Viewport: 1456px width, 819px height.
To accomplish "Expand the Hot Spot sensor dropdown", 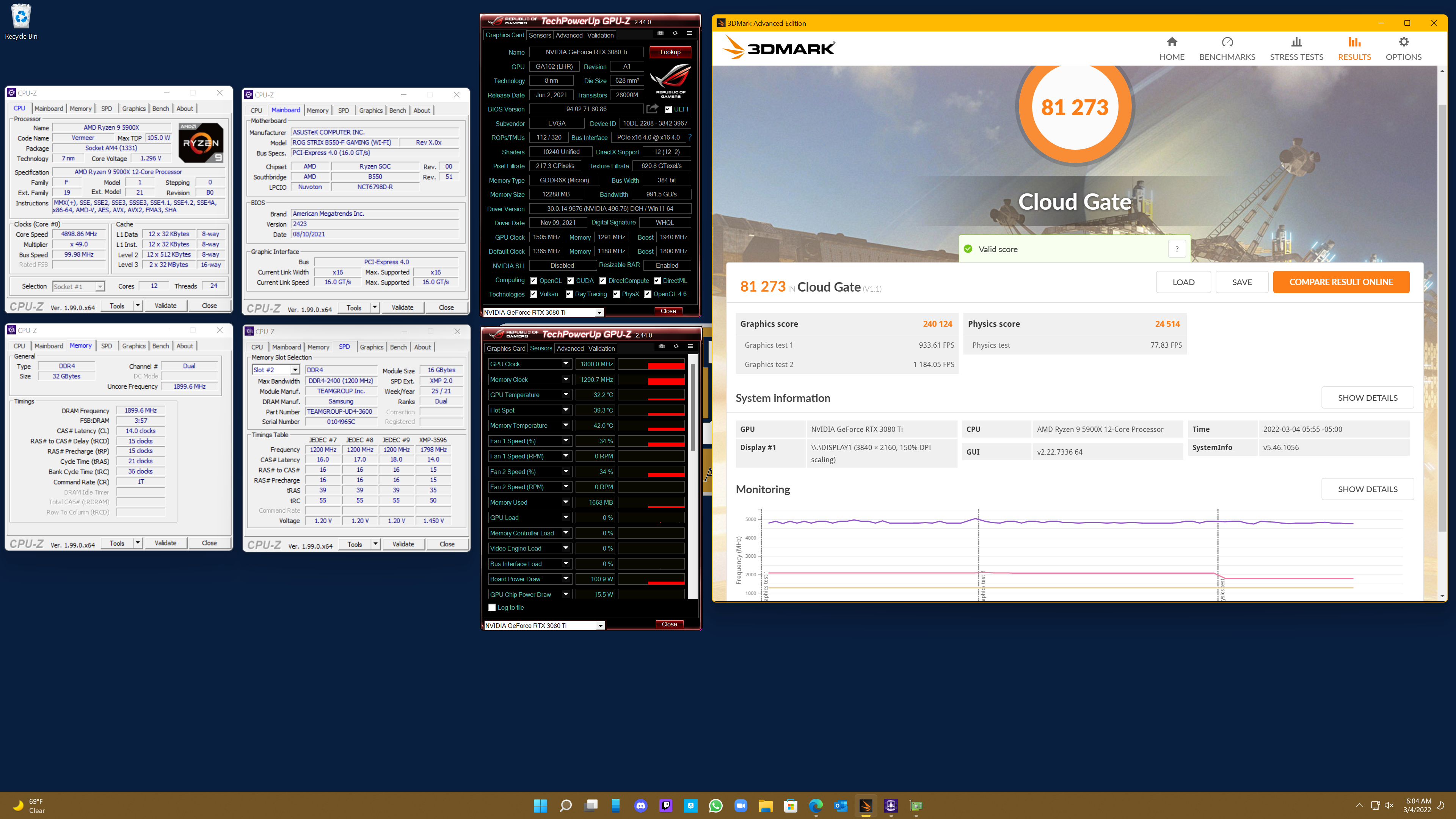I will click(565, 410).
